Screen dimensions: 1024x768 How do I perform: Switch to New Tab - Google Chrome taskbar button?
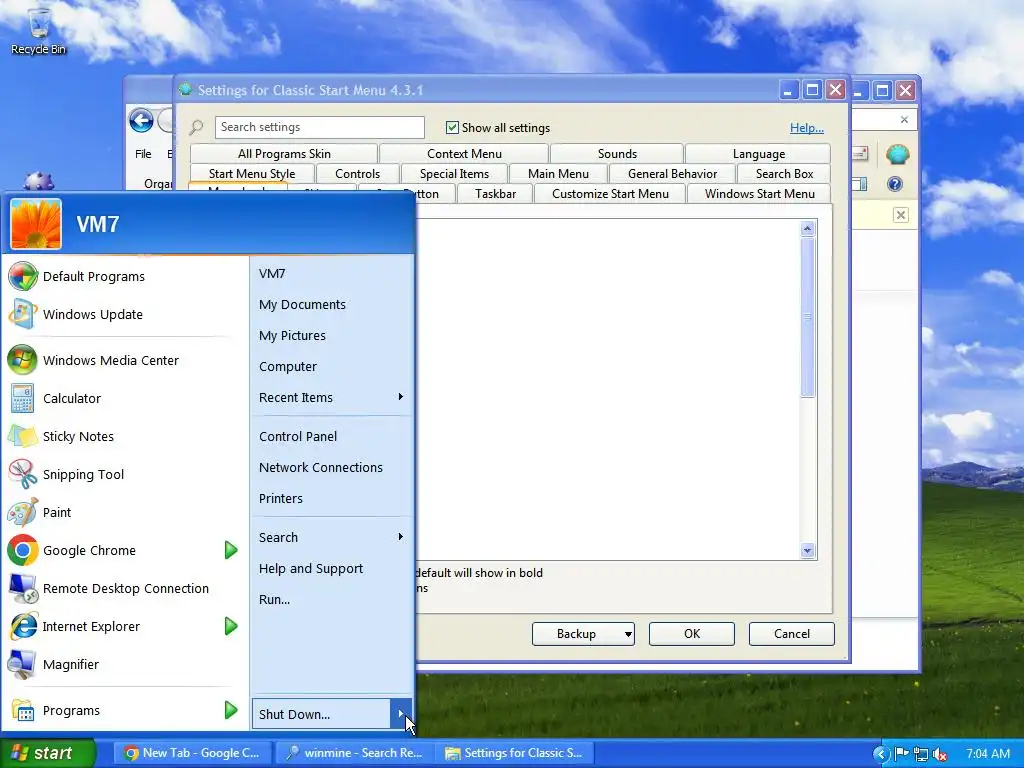(193, 753)
